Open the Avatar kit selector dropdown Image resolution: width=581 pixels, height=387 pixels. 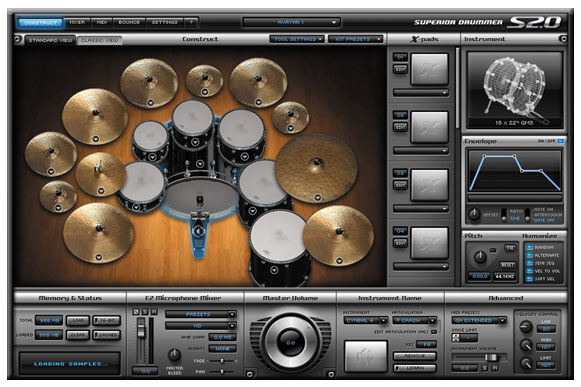291,22
